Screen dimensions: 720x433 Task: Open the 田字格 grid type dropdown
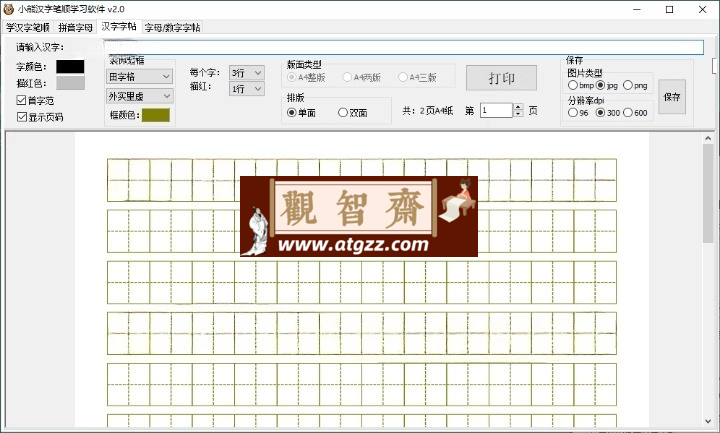140,76
